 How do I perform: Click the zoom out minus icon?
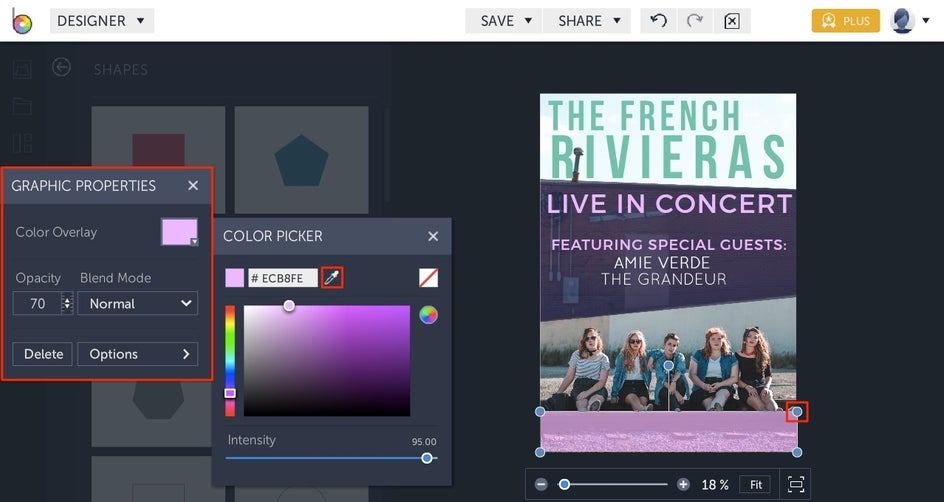click(x=541, y=484)
